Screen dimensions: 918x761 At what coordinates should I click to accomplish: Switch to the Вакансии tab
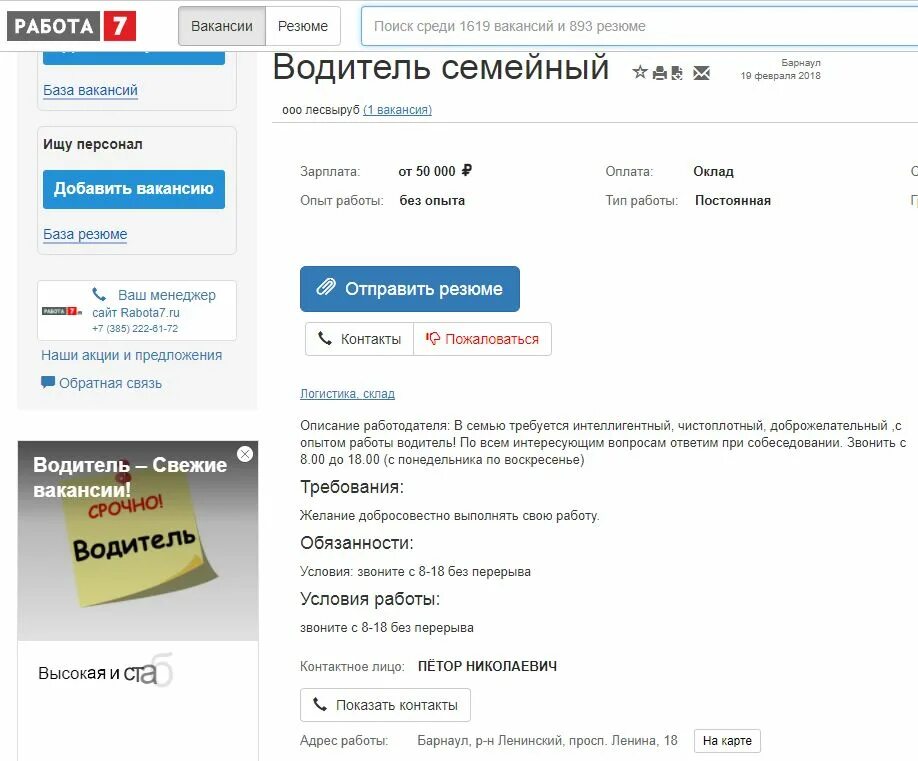pos(222,26)
